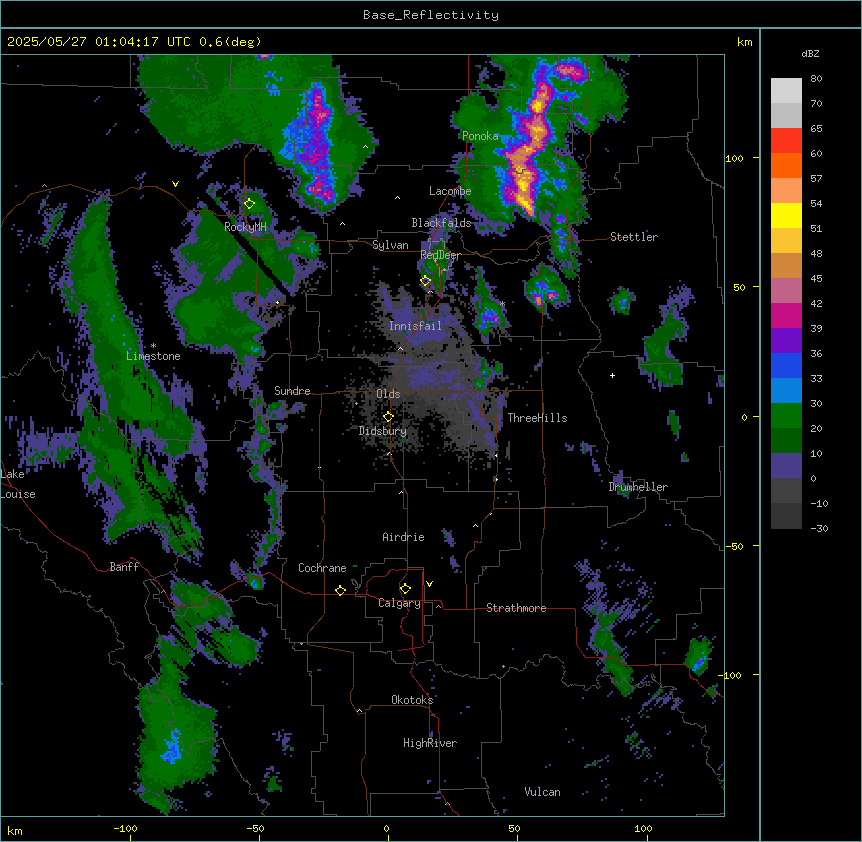This screenshot has height=842, width=862.
Task: Select the Banff label
Action: pos(124,567)
